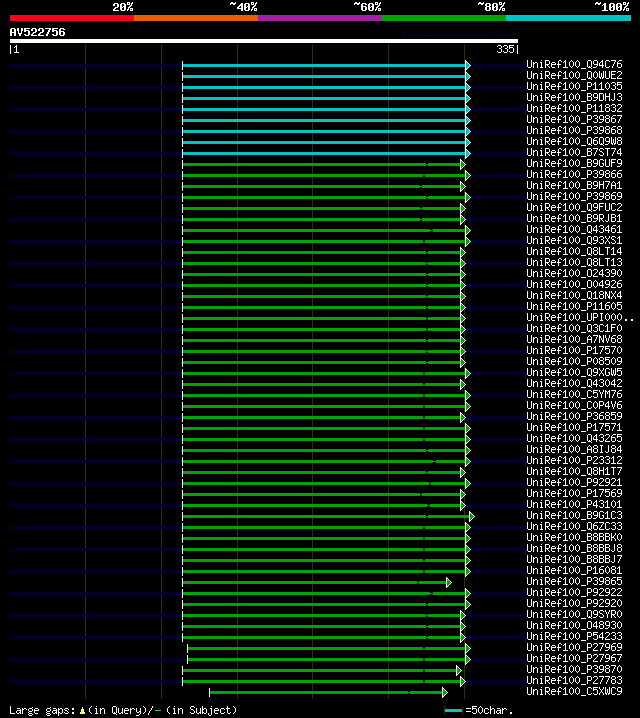Select label UniRef100_O04926

[574, 284]
